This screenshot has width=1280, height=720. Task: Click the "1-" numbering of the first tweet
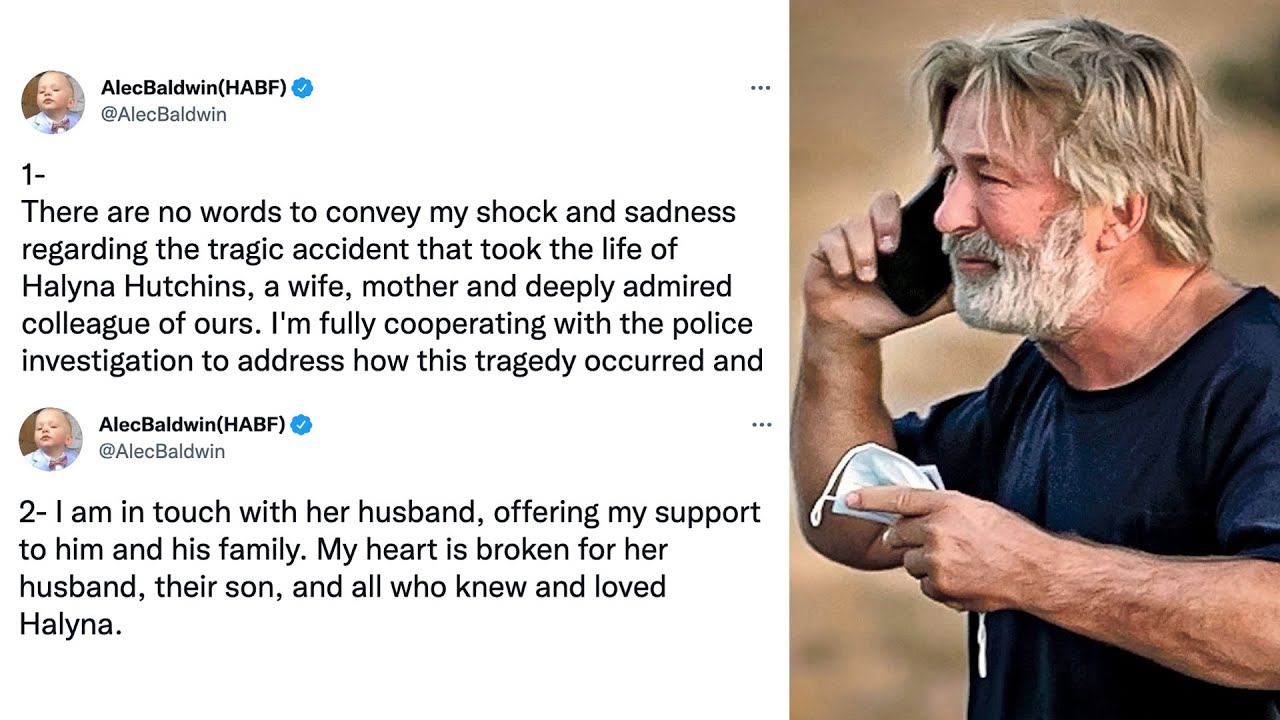coord(33,175)
